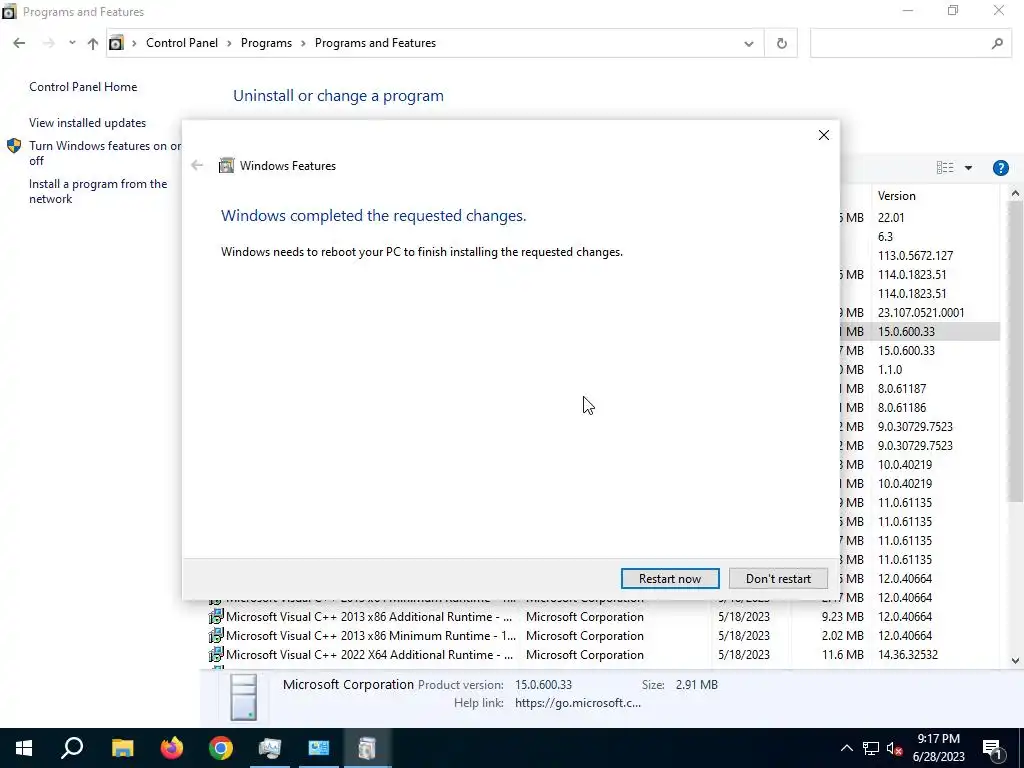The image size is (1024, 768).
Task: Launch Google Chrome from the taskbar
Action: coord(221,748)
